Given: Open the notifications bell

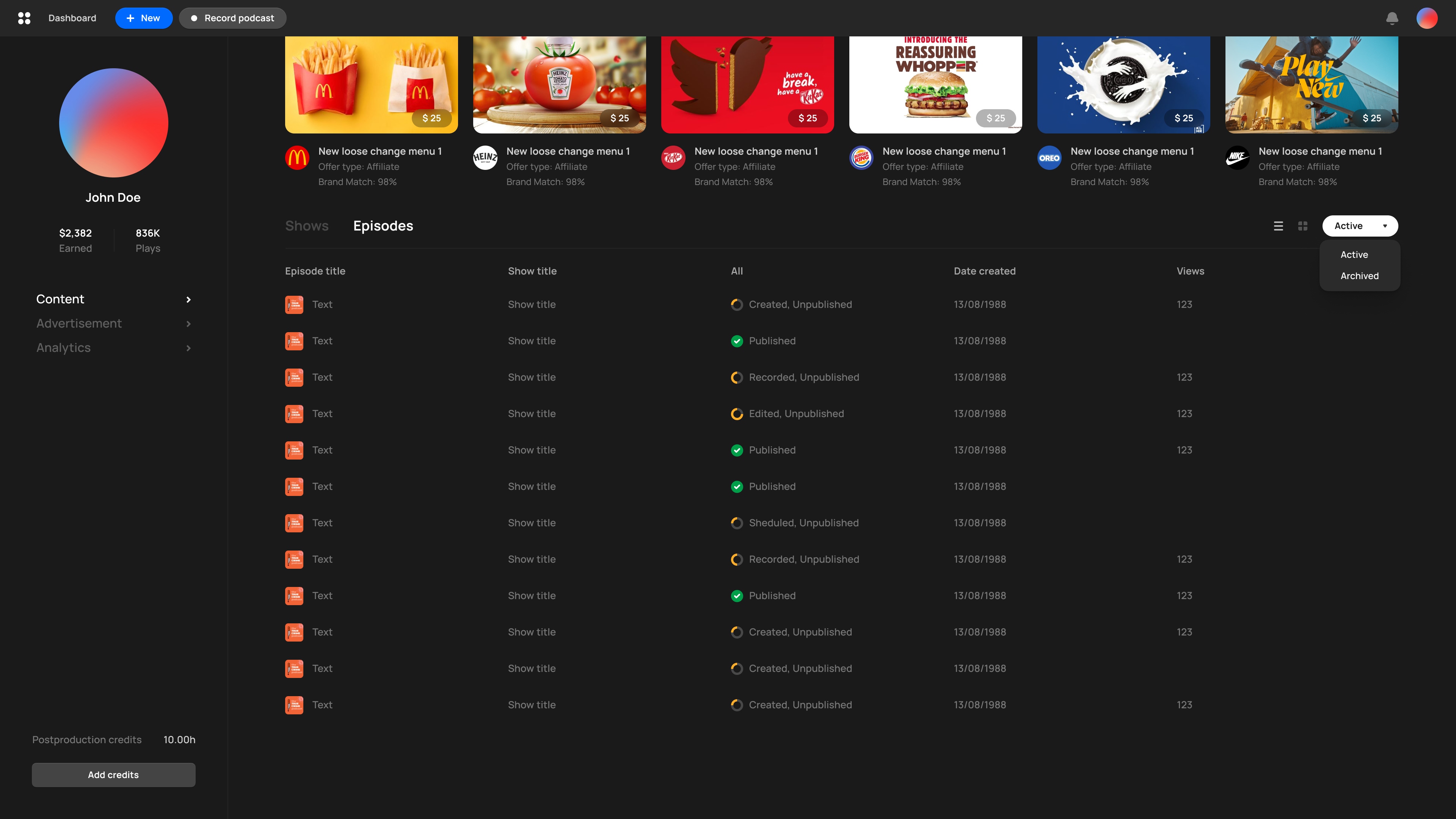Looking at the screenshot, I should (1392, 18).
